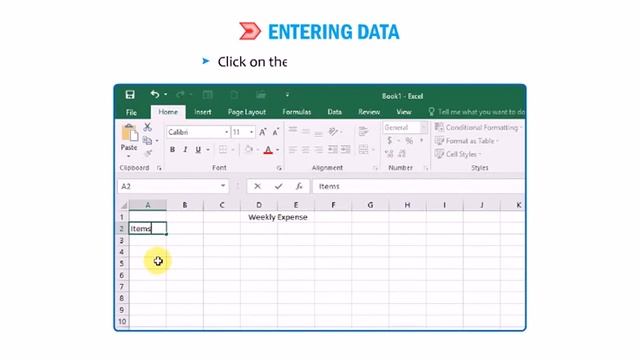Open Font dialog launcher
The width and height of the screenshot is (640, 360).
coord(279,168)
